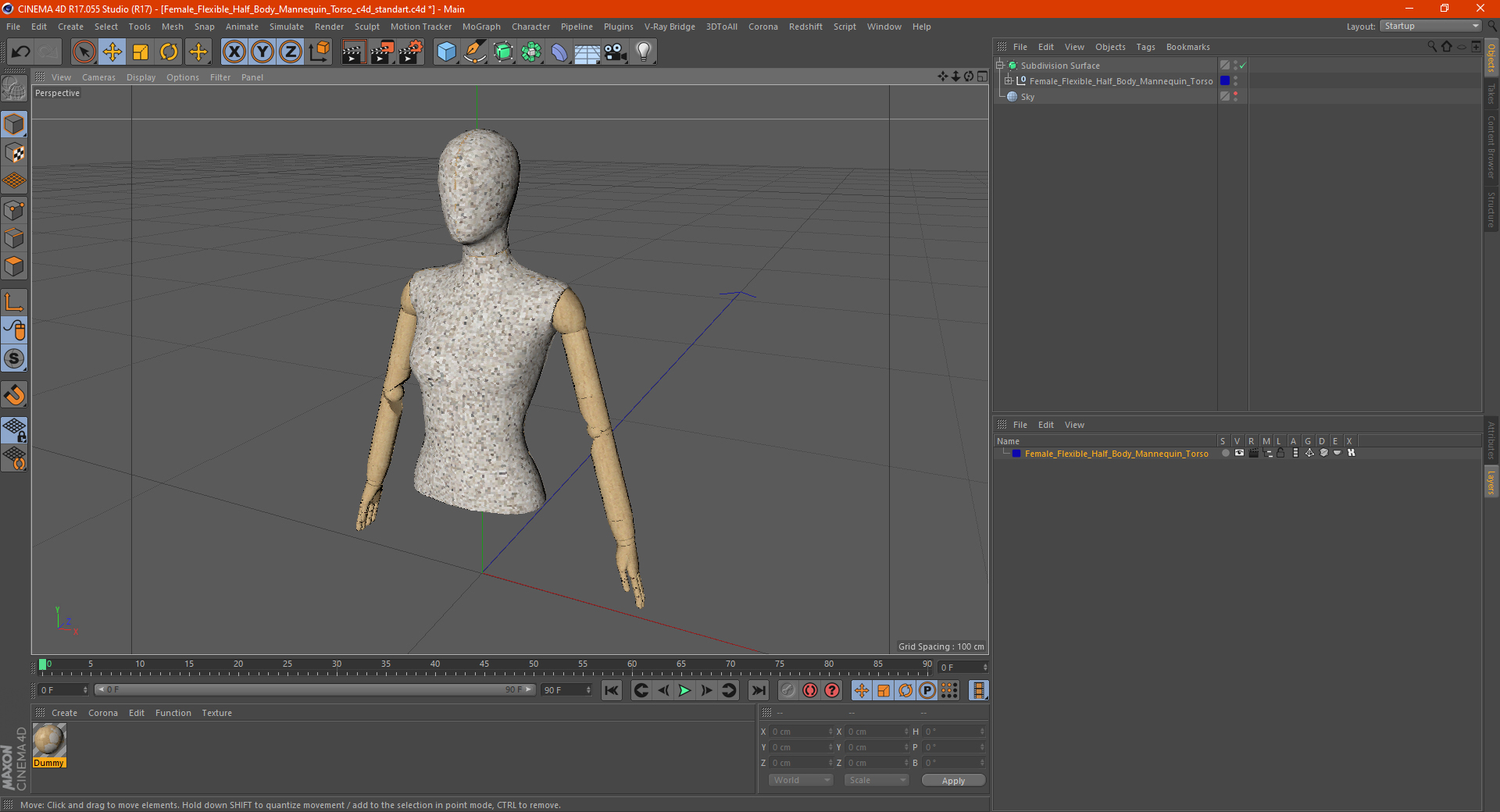Go to end of animation

coord(758,690)
